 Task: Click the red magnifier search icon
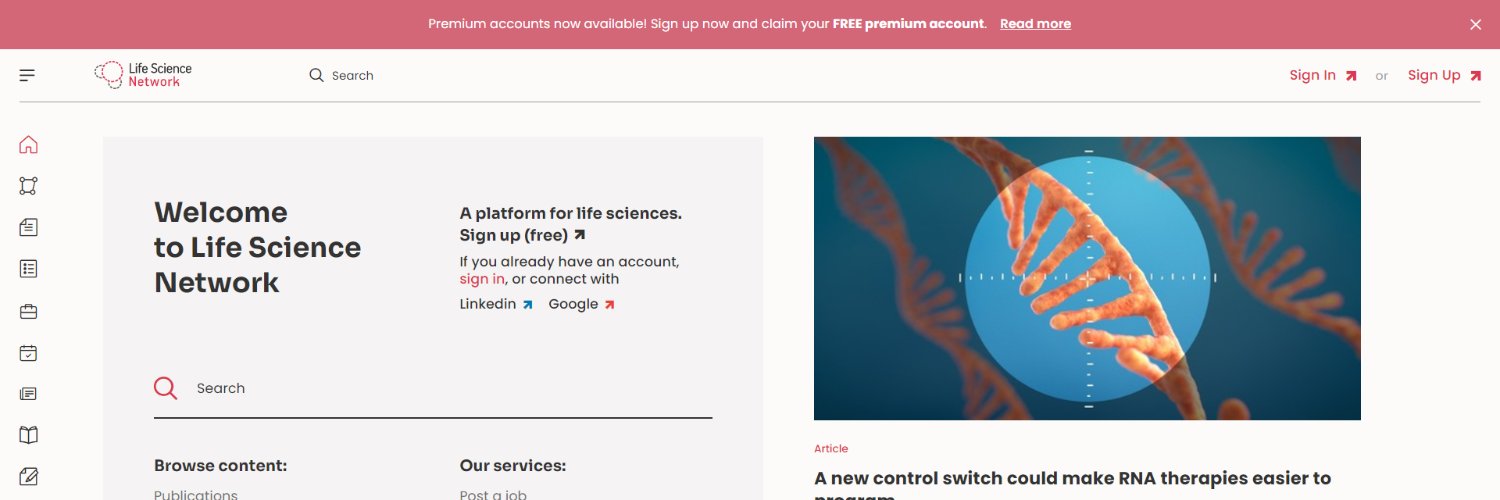[166, 388]
